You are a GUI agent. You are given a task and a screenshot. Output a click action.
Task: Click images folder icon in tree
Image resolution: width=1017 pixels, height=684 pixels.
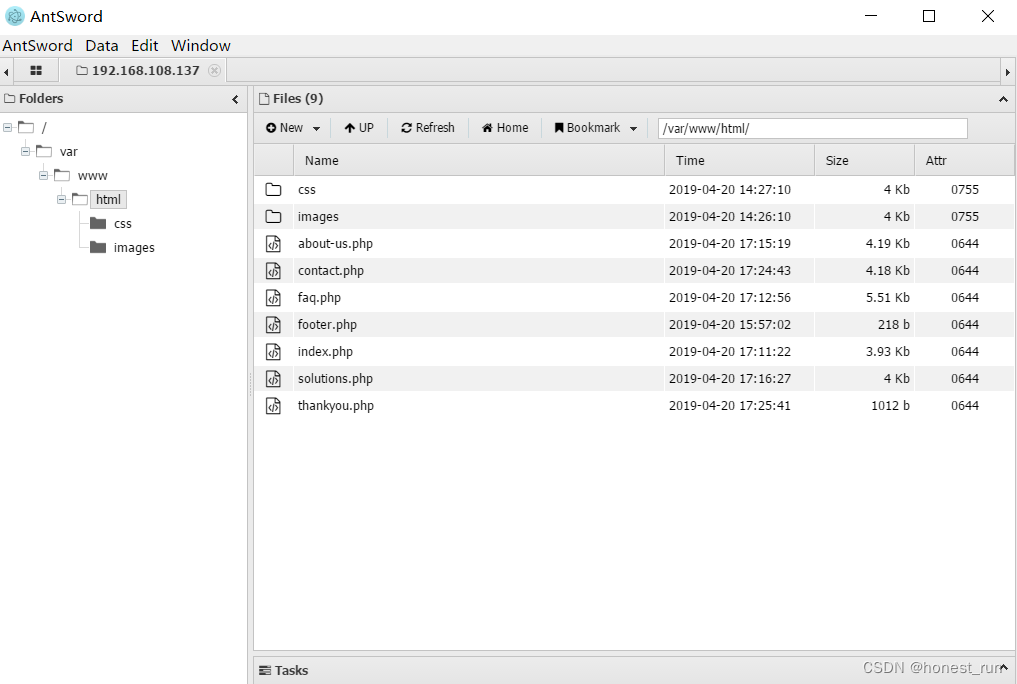point(98,247)
